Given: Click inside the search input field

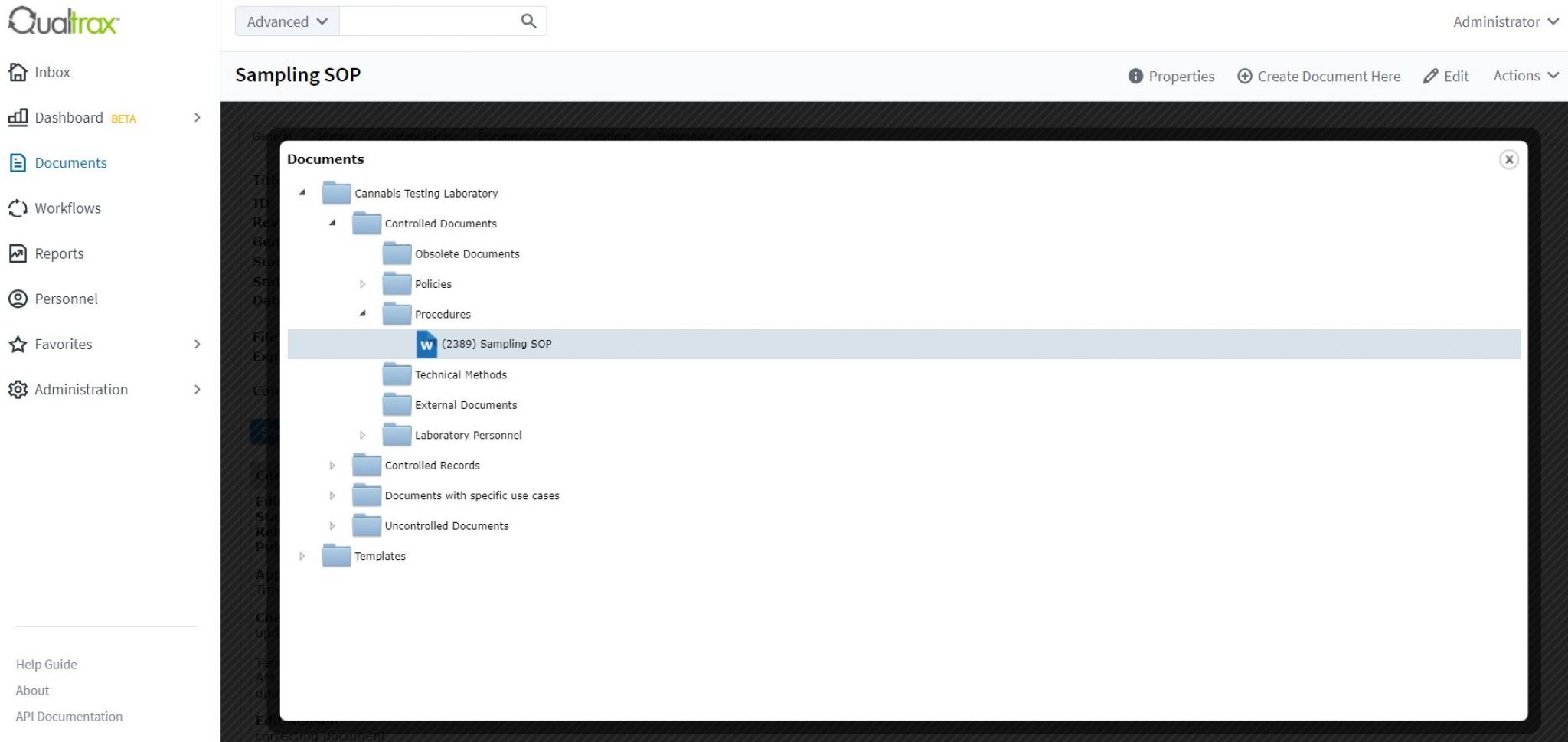Looking at the screenshot, I should point(429,21).
